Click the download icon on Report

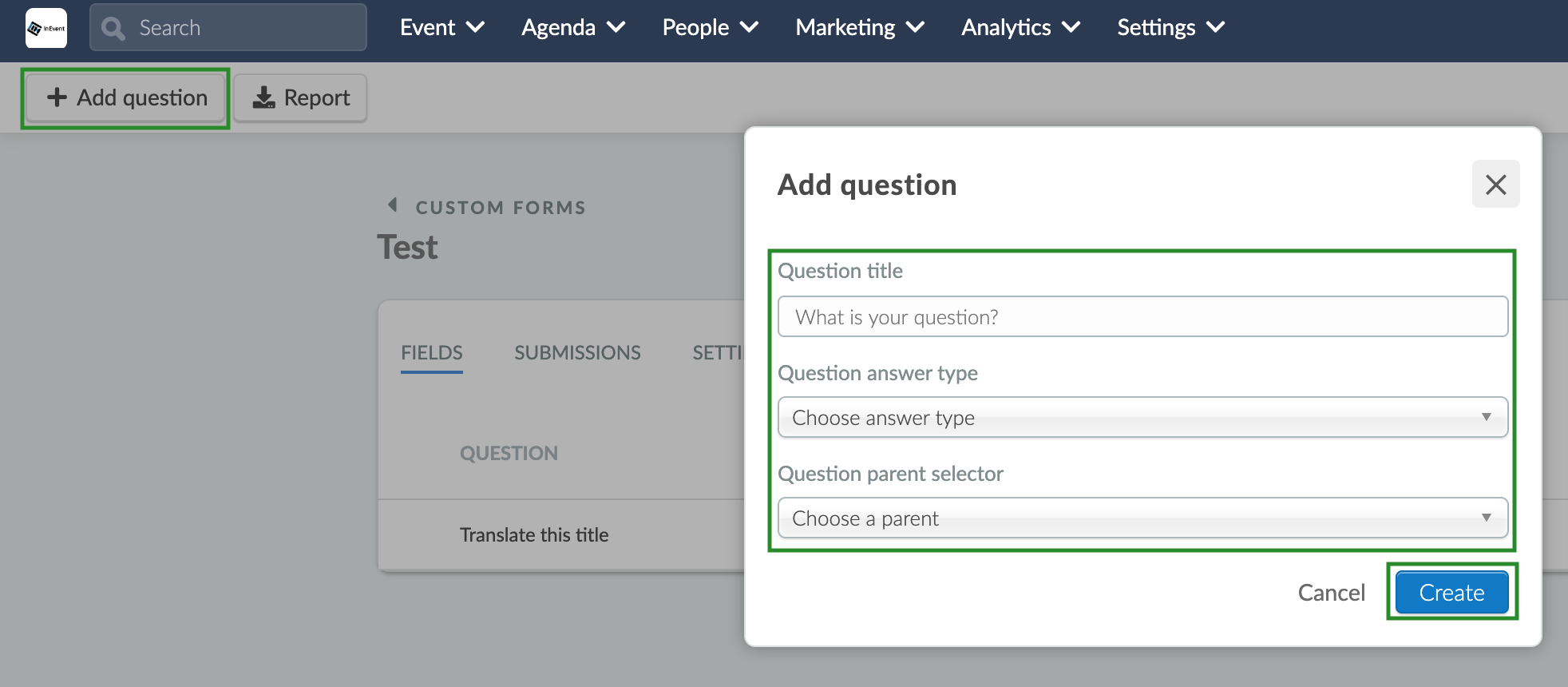pyautogui.click(x=263, y=97)
